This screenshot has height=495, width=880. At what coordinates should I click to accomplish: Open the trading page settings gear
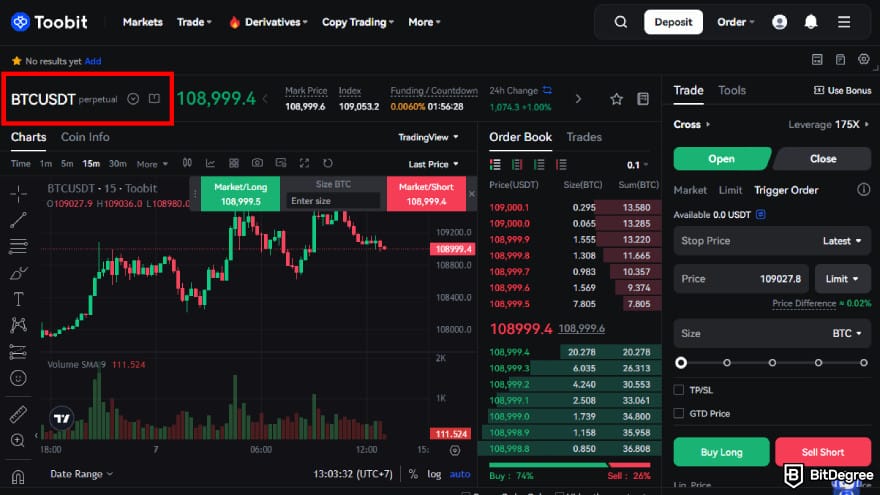click(x=864, y=59)
